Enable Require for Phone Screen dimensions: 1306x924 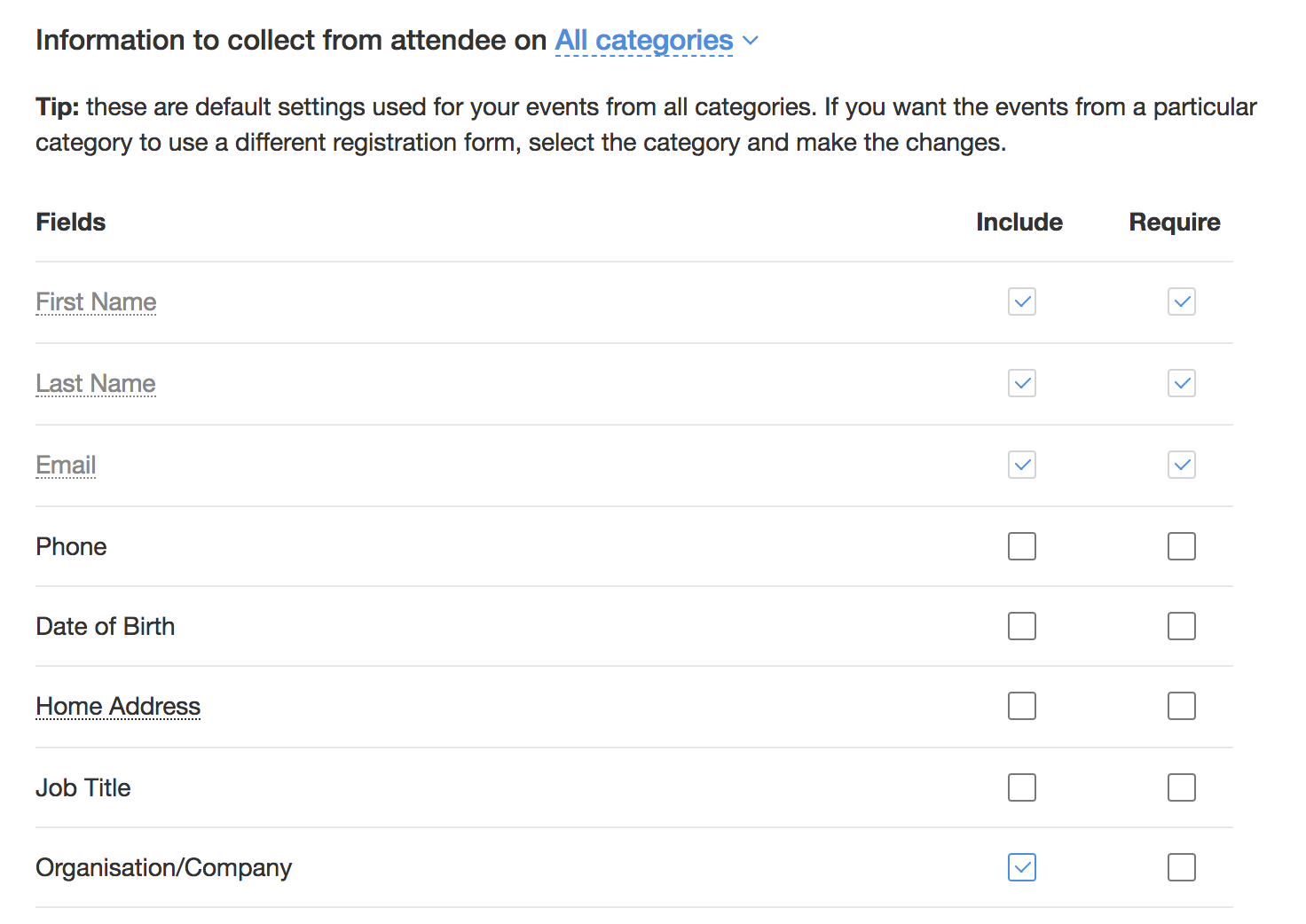point(1182,546)
